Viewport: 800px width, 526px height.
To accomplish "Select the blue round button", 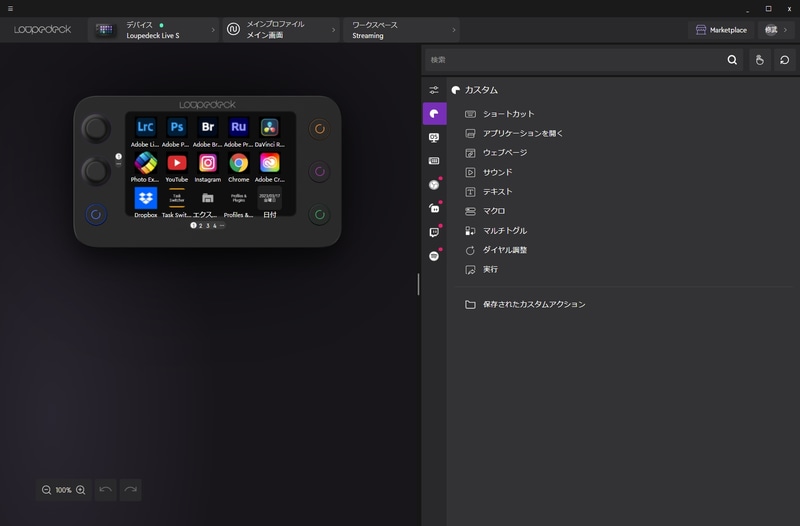I will click(96, 215).
